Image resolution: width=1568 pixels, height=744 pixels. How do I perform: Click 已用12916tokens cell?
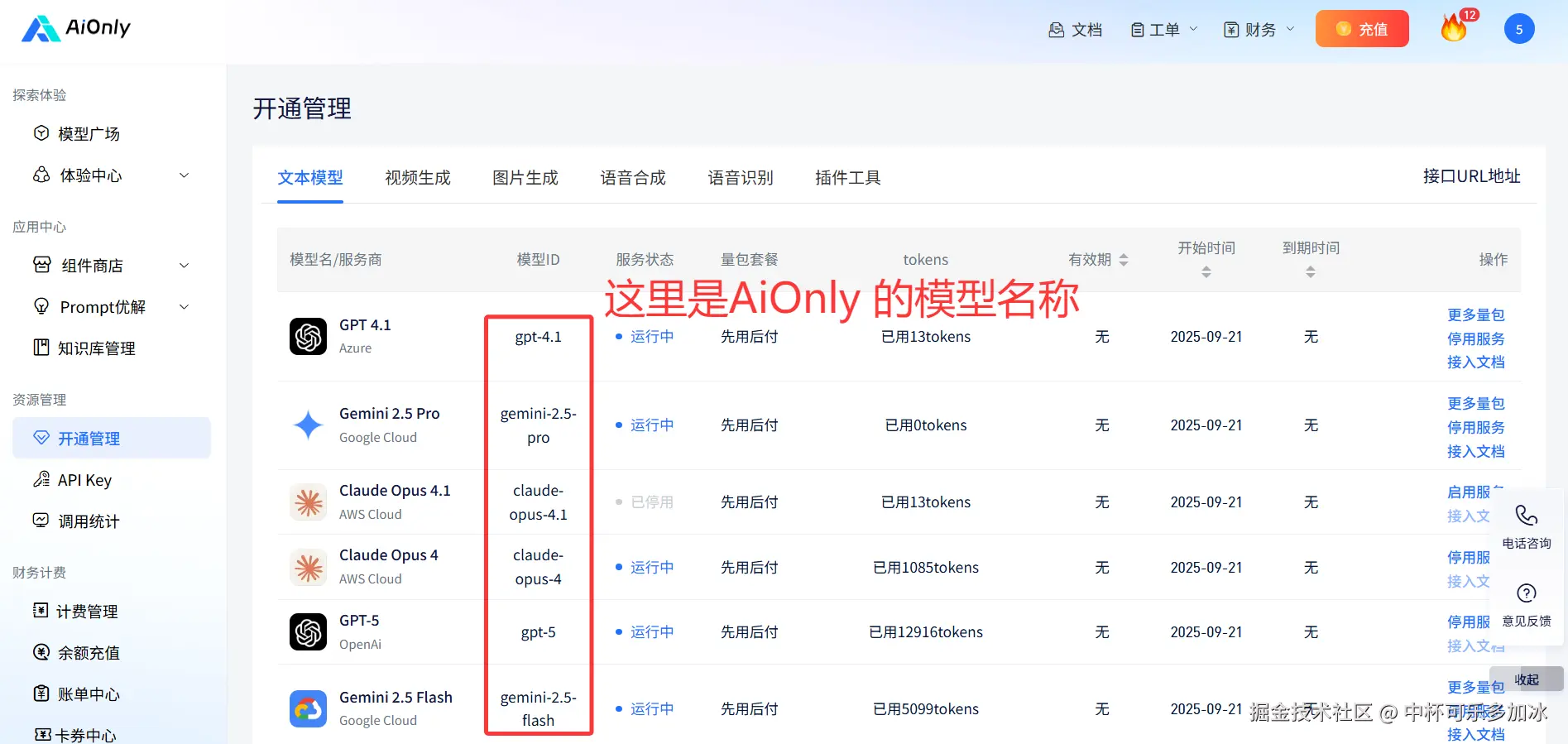click(926, 632)
